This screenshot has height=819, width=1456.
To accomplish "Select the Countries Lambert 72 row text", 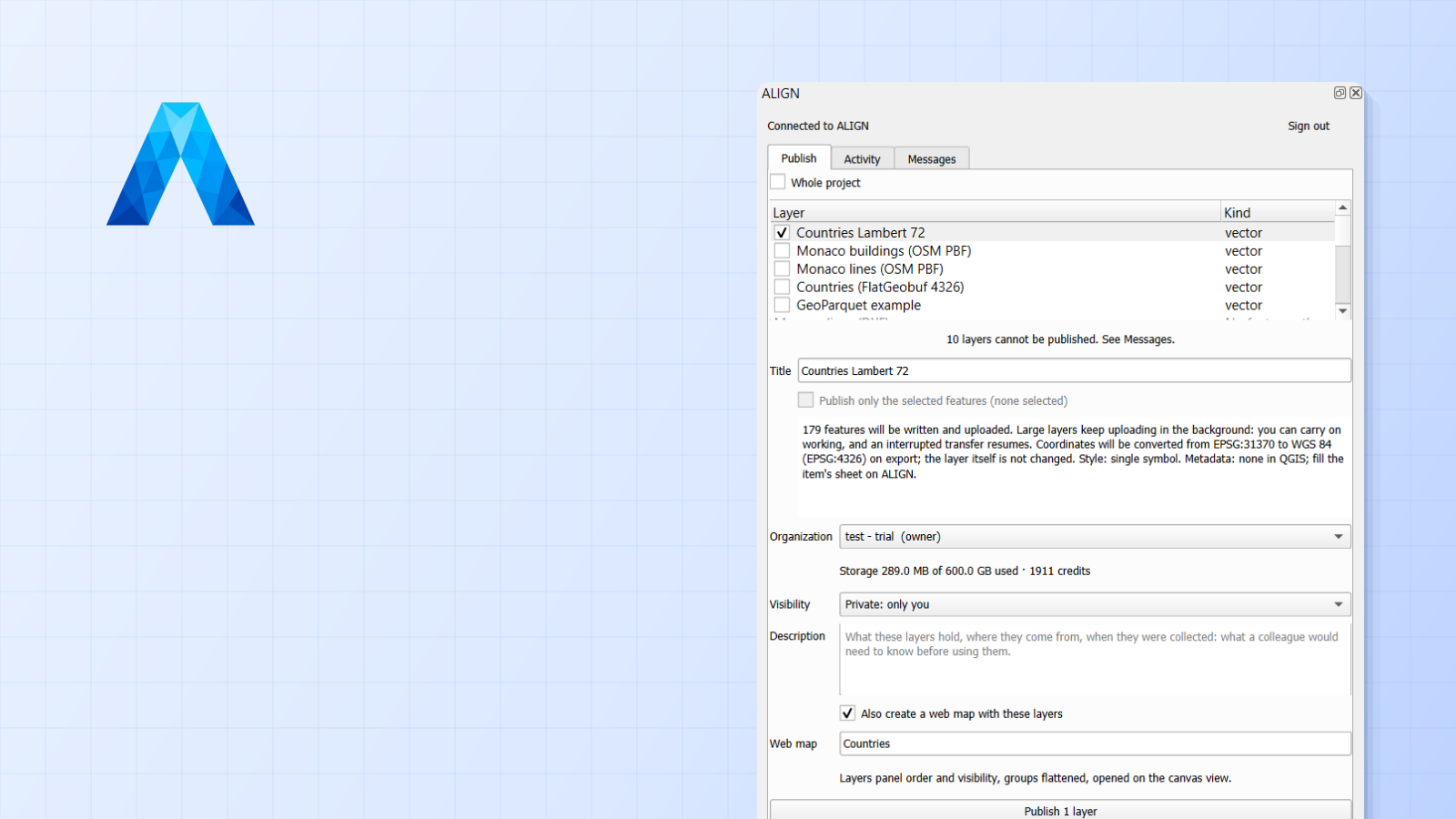I will tap(861, 233).
